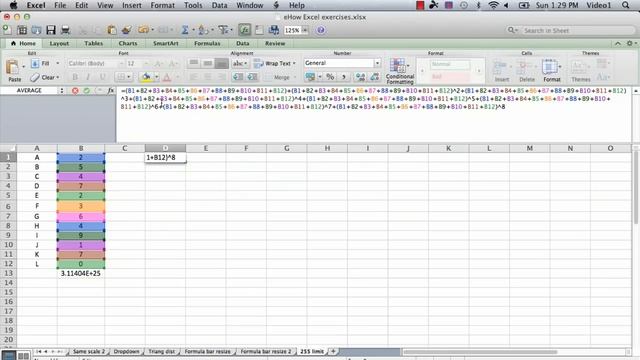Click the Filter funnel toolbar icon
640x360 pixels.
point(223,30)
